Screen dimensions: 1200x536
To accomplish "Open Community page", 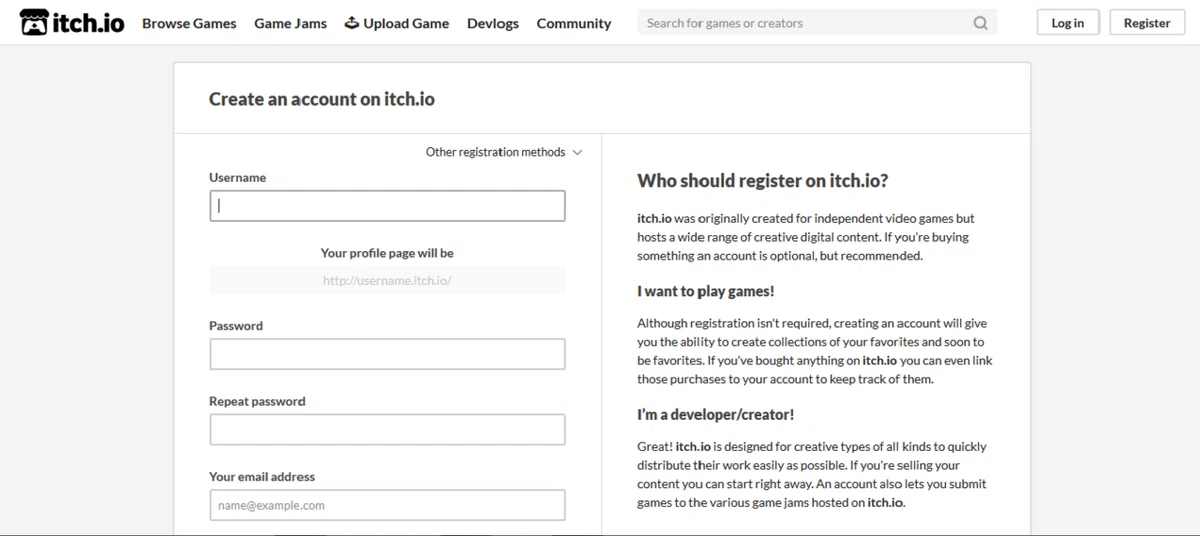I will (573, 23).
